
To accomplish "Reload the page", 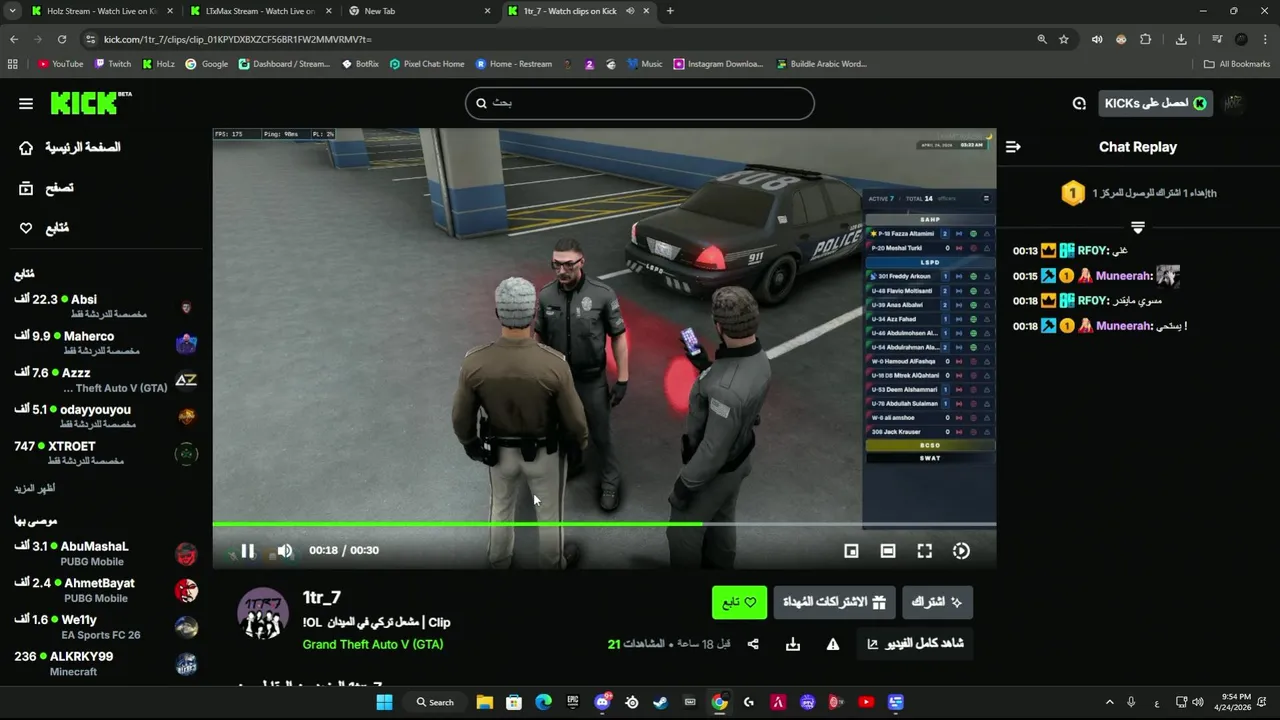I will (62, 39).
